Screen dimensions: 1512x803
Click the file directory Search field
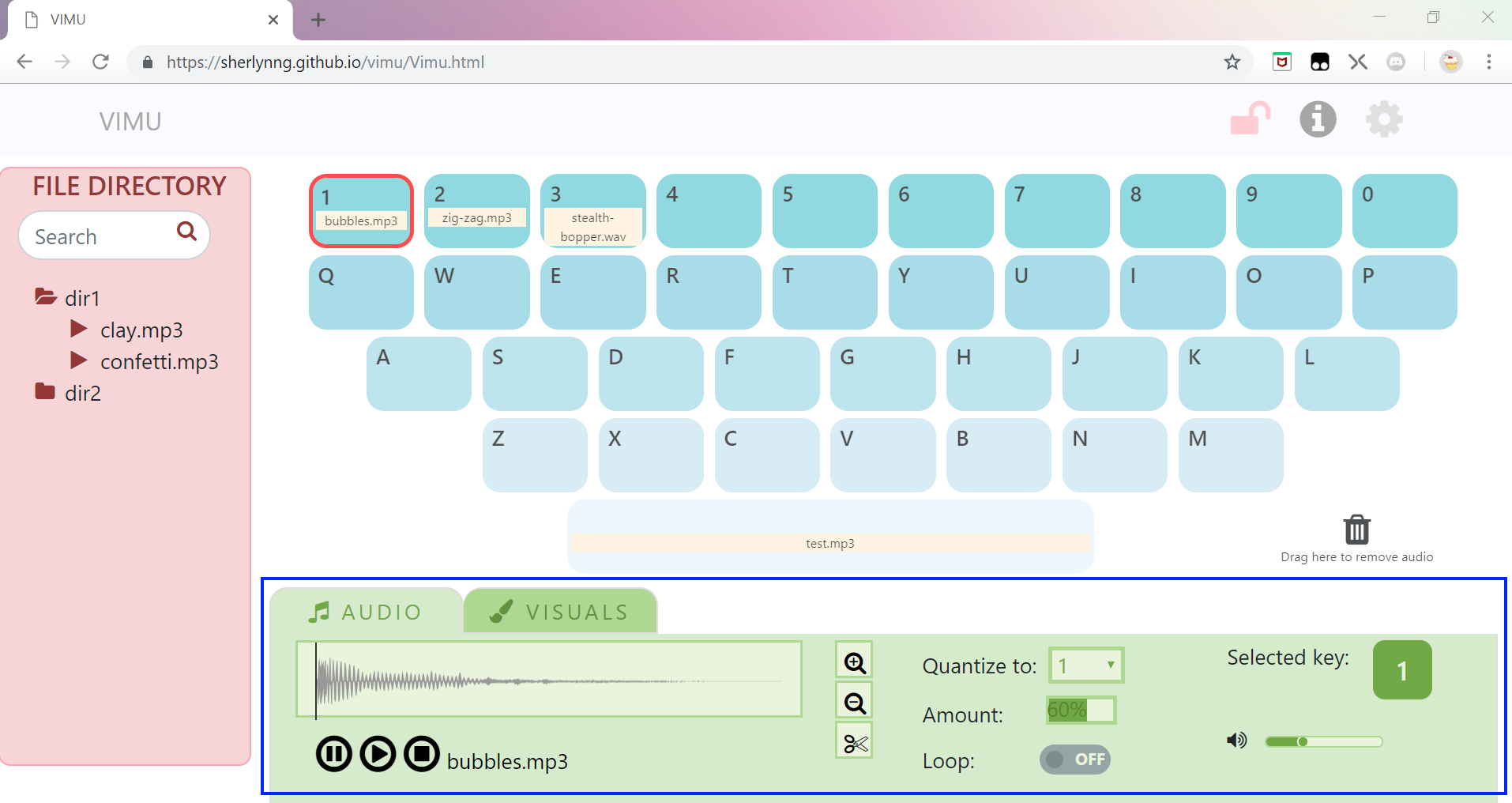point(103,236)
